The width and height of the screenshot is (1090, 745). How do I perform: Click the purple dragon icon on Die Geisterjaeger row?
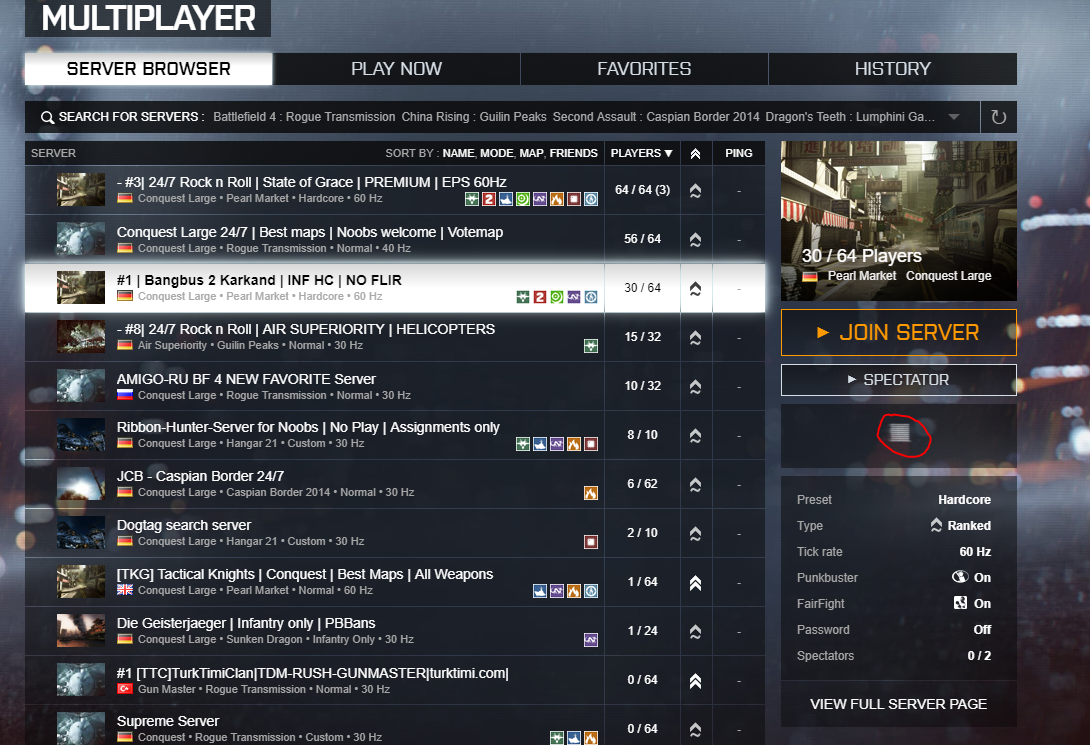(591, 640)
